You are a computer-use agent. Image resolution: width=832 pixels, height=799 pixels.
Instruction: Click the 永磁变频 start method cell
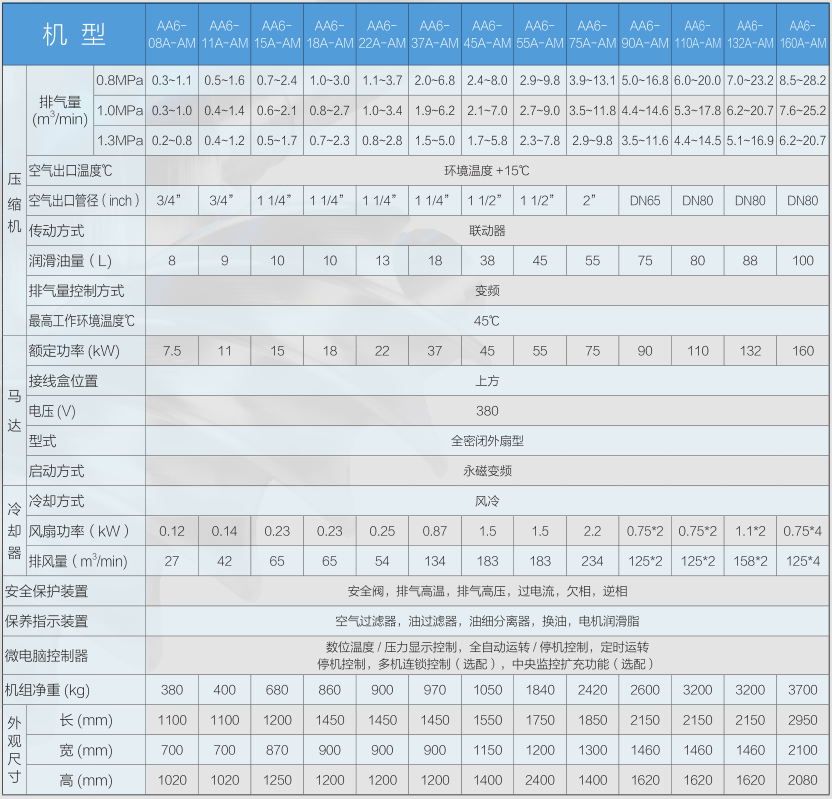[486, 470]
